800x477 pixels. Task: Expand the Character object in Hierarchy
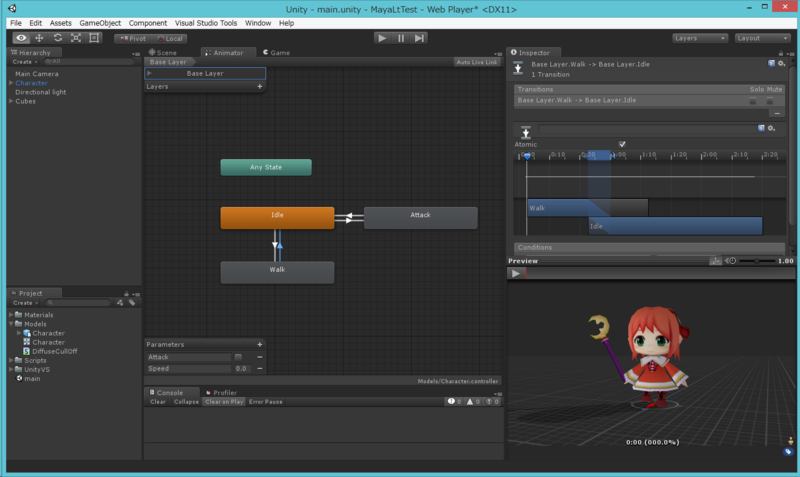click(11, 83)
